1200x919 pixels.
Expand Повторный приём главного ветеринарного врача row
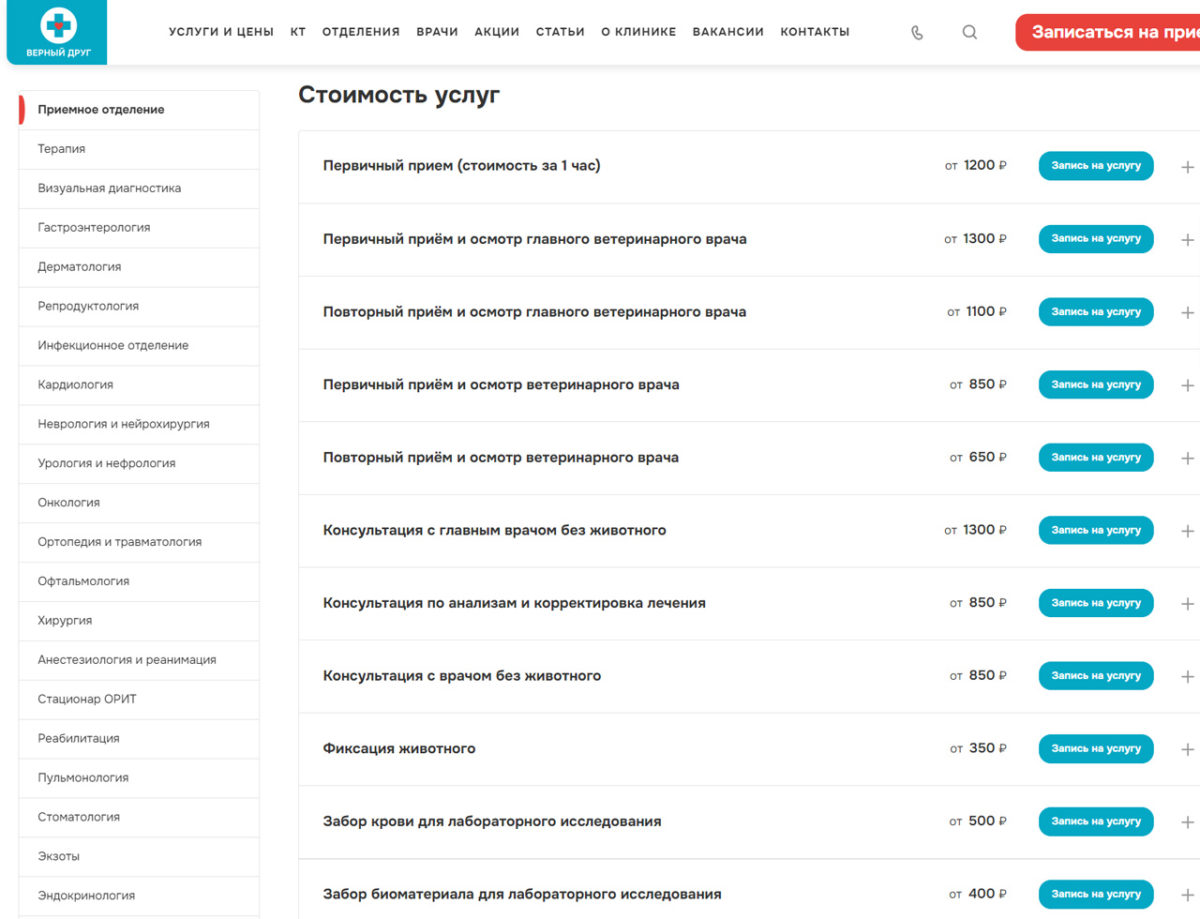click(x=1187, y=312)
